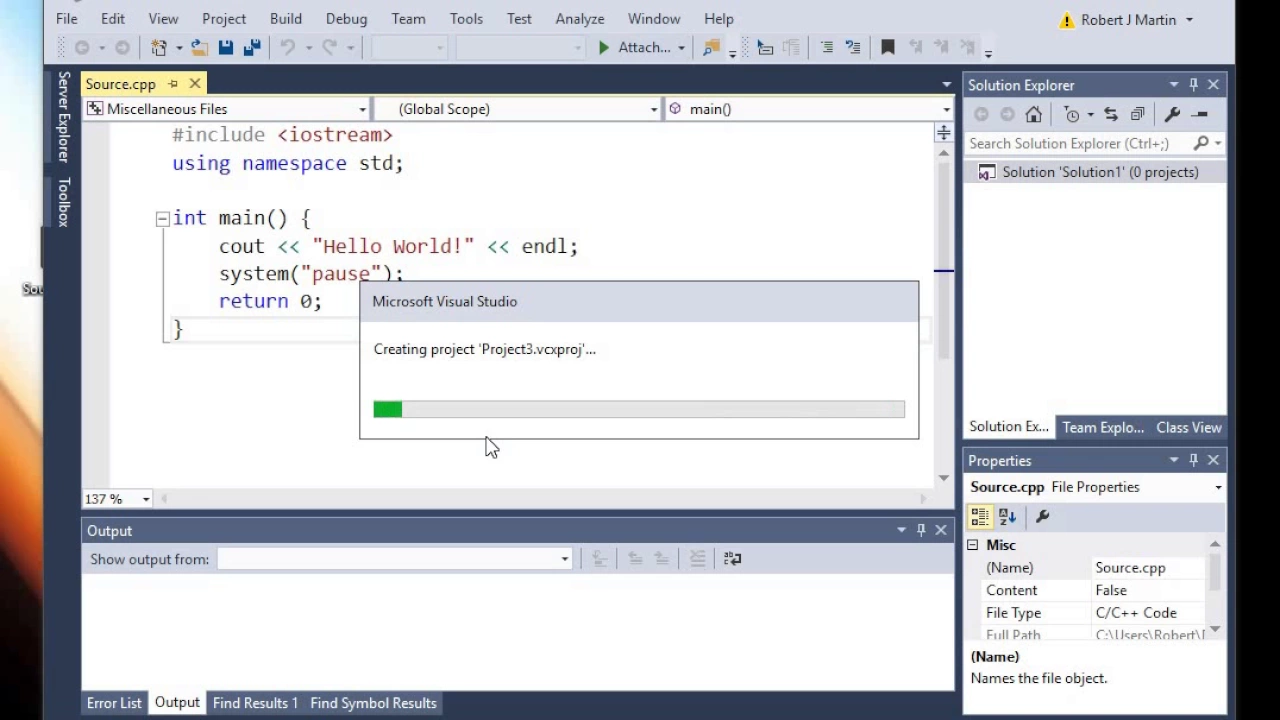Open the Source.cpp File Properties object dropdown
This screenshot has height=720, width=1280.
point(1218,487)
